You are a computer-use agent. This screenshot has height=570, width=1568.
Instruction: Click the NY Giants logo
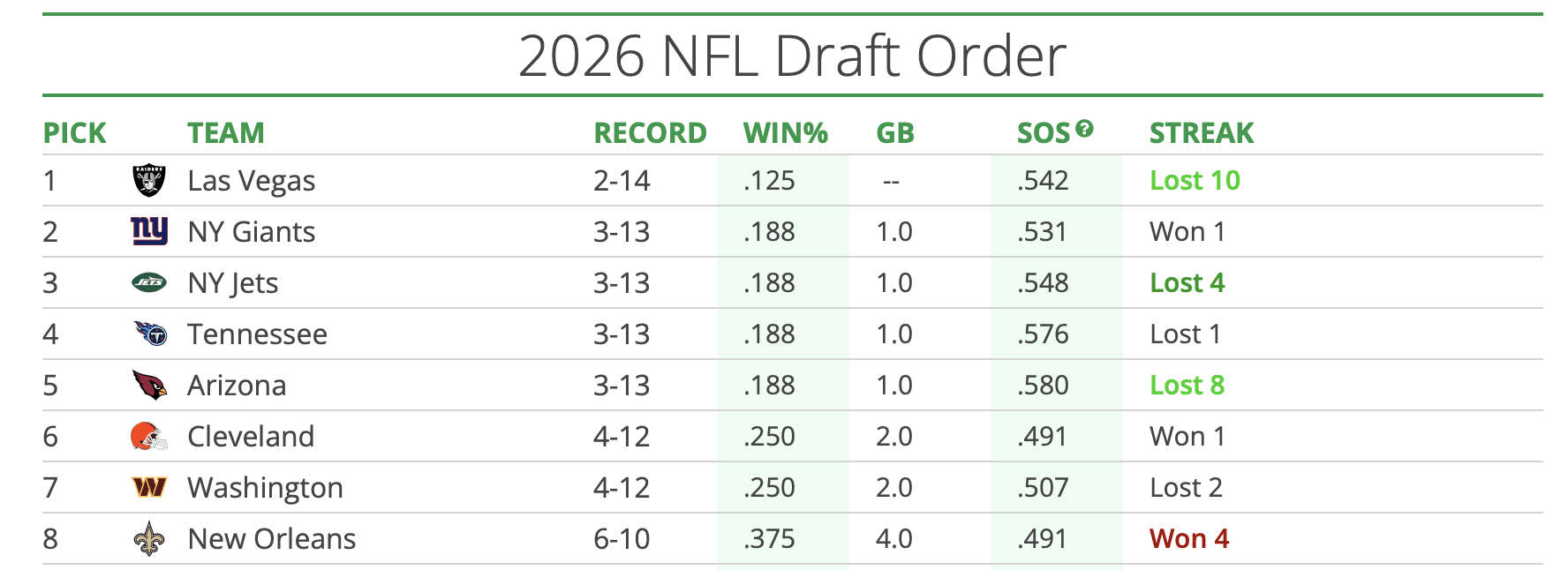[148, 231]
